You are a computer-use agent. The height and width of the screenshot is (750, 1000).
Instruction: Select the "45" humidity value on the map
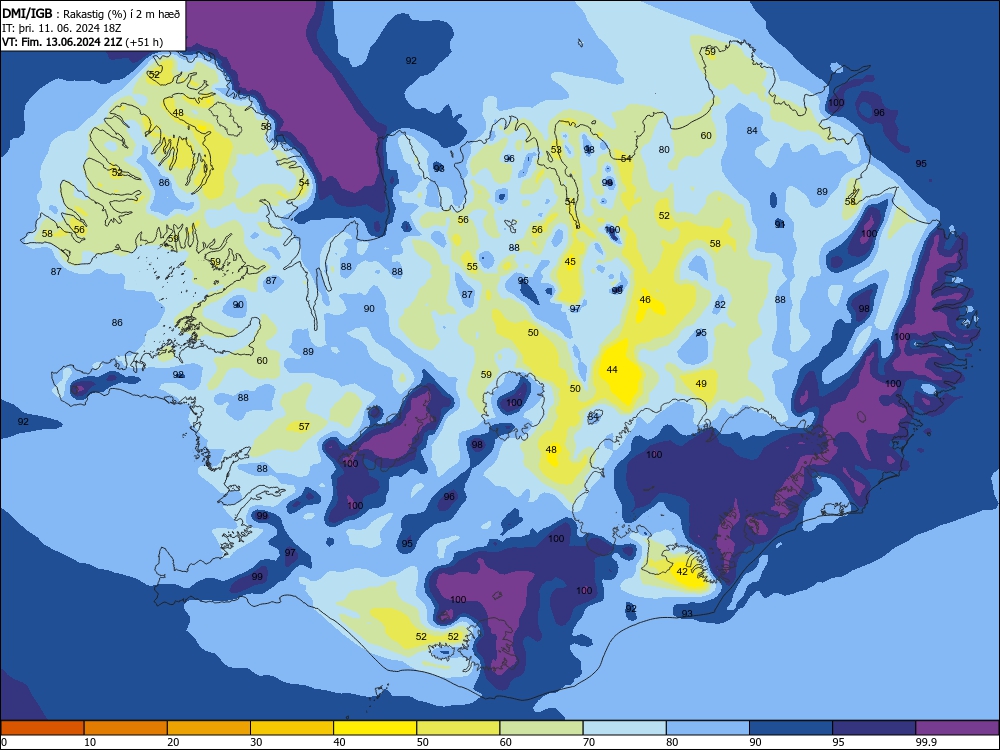click(570, 261)
